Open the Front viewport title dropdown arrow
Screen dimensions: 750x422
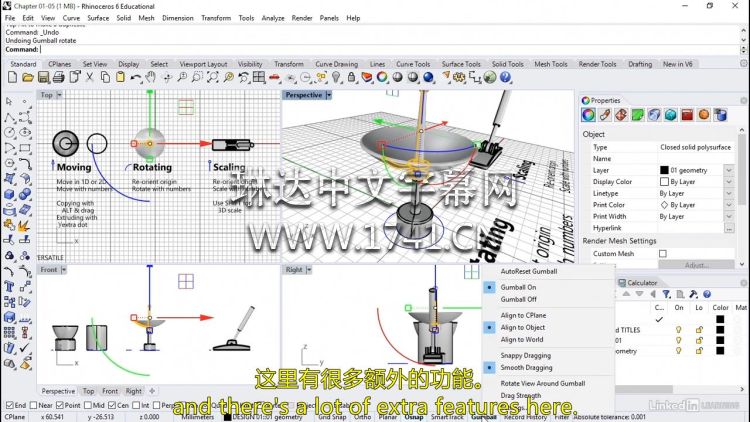pos(64,270)
